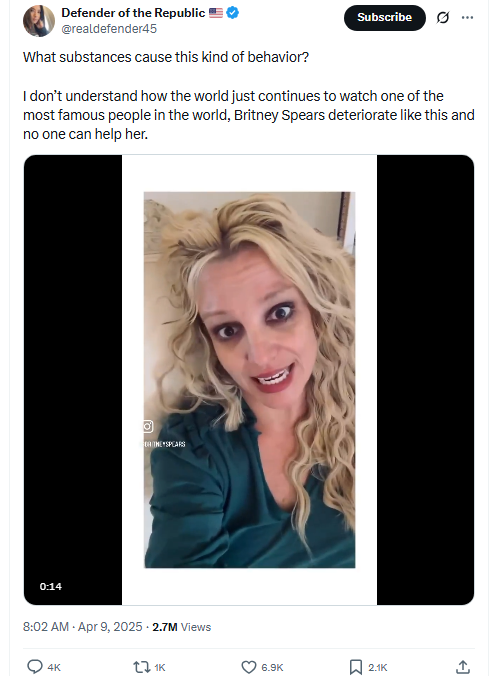This screenshot has width=495, height=676.
Task: Click the 4K replies count
Action: [54, 667]
